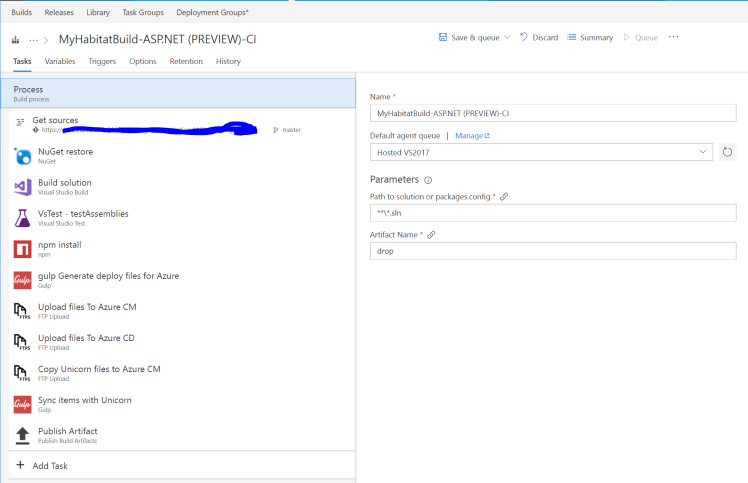
Task: Click the Manage agent queue link
Action: (472, 135)
